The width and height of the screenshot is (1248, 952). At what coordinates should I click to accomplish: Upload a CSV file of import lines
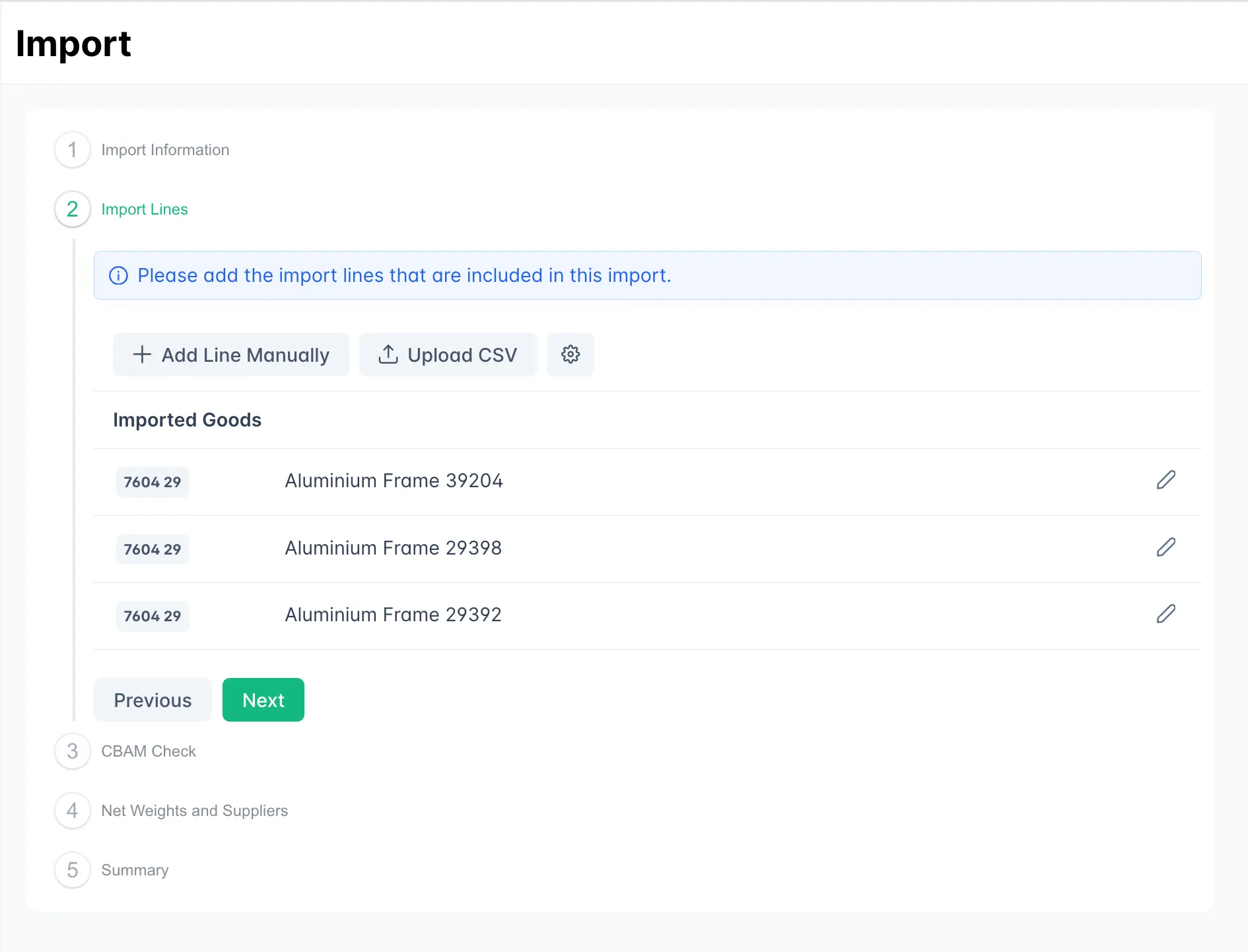click(x=448, y=355)
